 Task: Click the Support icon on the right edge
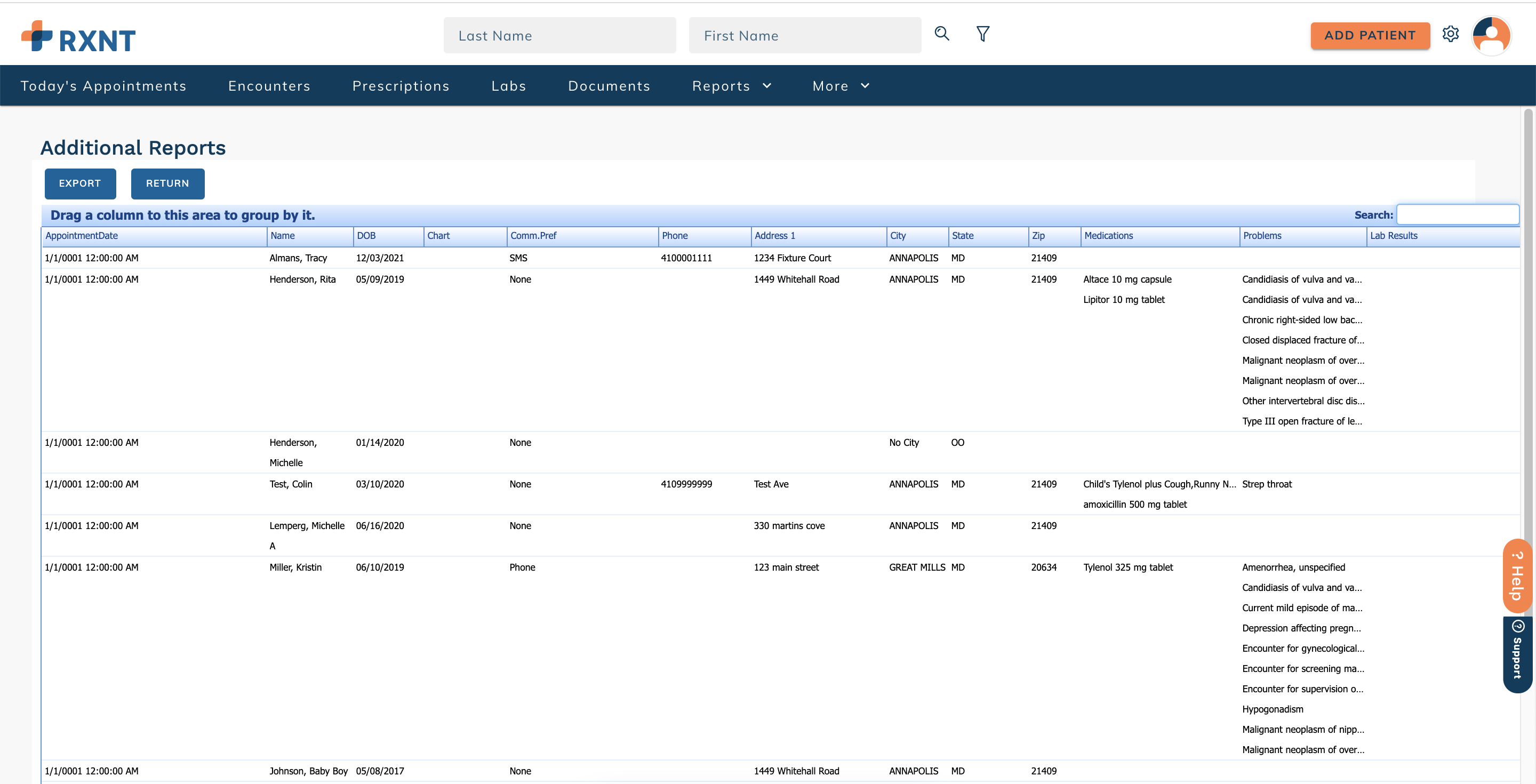pyautogui.click(x=1517, y=654)
